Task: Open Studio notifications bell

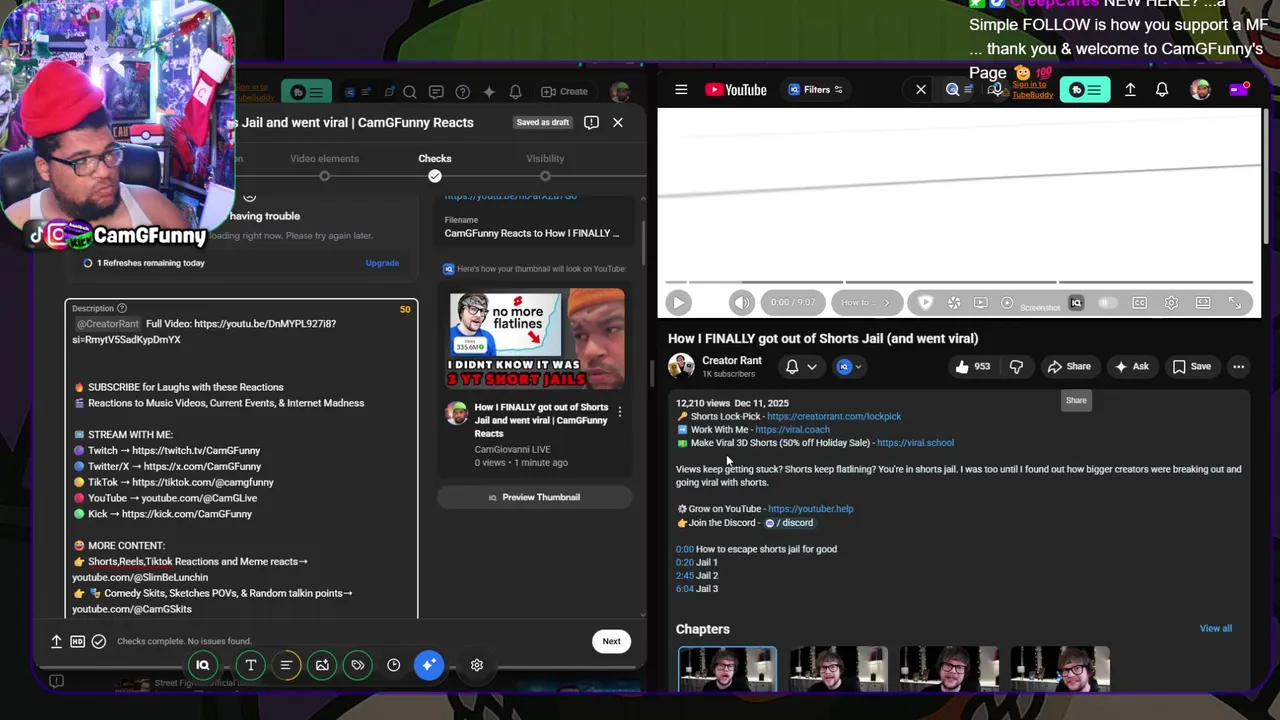Action: (515, 92)
